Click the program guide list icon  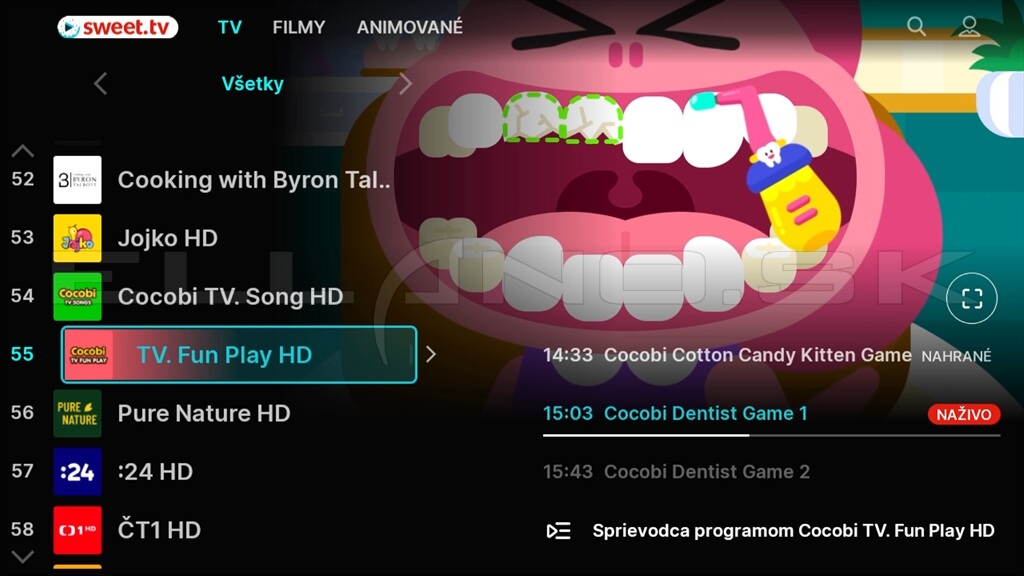pos(558,531)
